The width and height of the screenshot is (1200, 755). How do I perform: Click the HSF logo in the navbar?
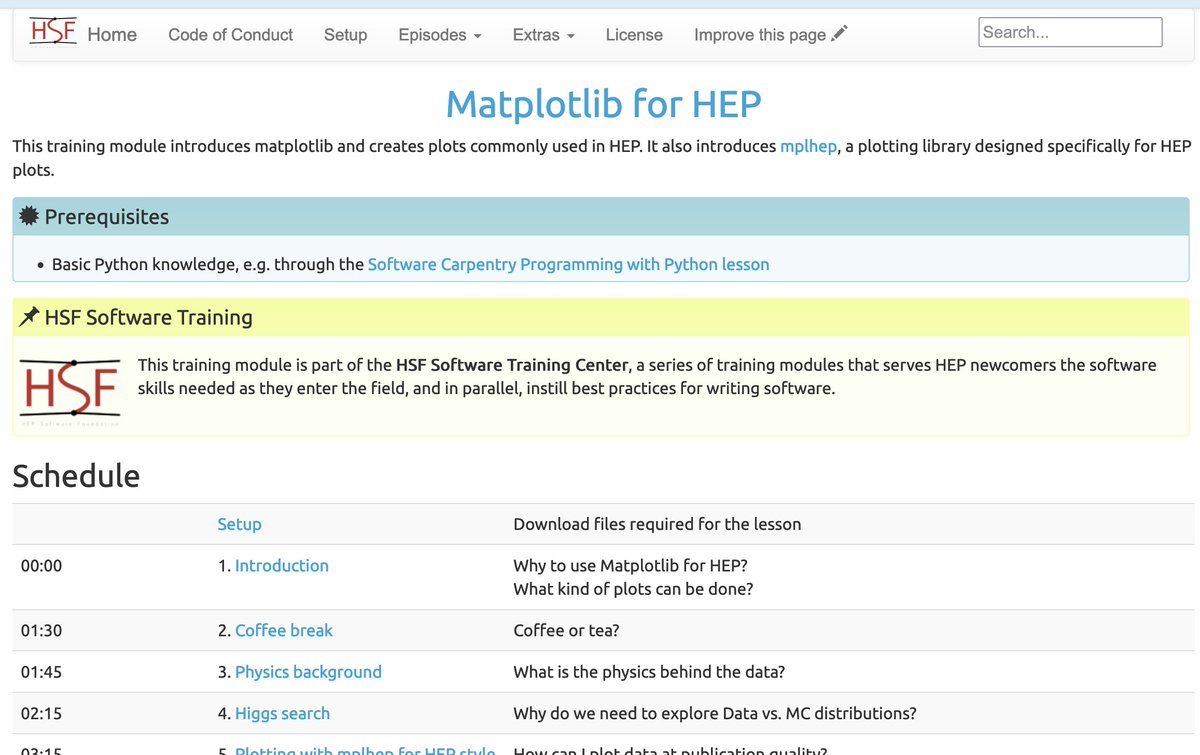click(x=53, y=32)
